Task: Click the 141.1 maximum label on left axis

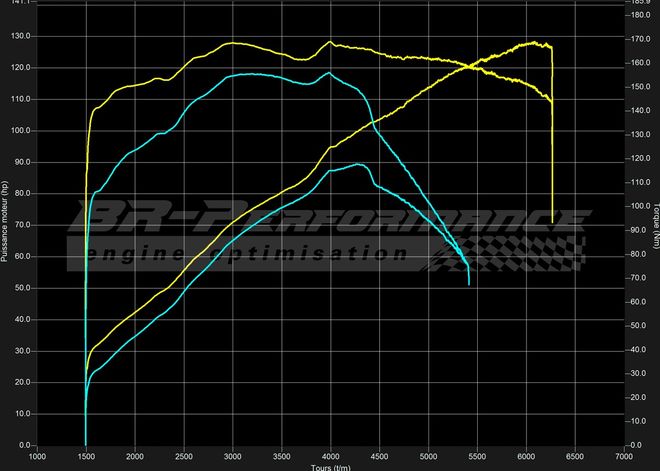Action: tap(19, 3)
